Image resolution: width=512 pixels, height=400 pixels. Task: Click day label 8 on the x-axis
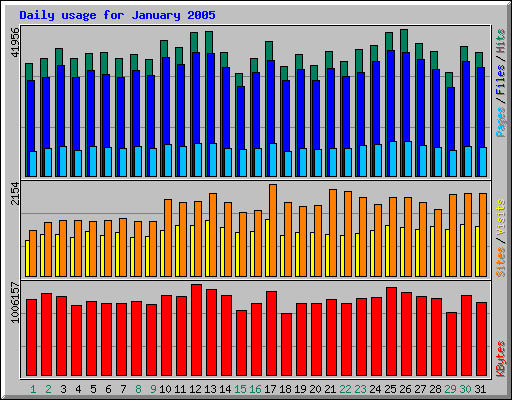[138, 389]
